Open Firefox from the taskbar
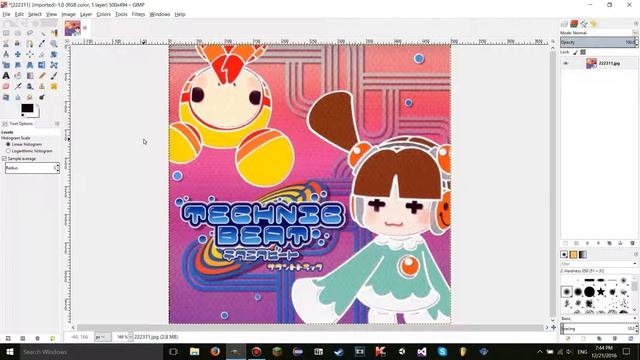Image resolution: width=640 pixels, height=360 pixels. coord(215,351)
